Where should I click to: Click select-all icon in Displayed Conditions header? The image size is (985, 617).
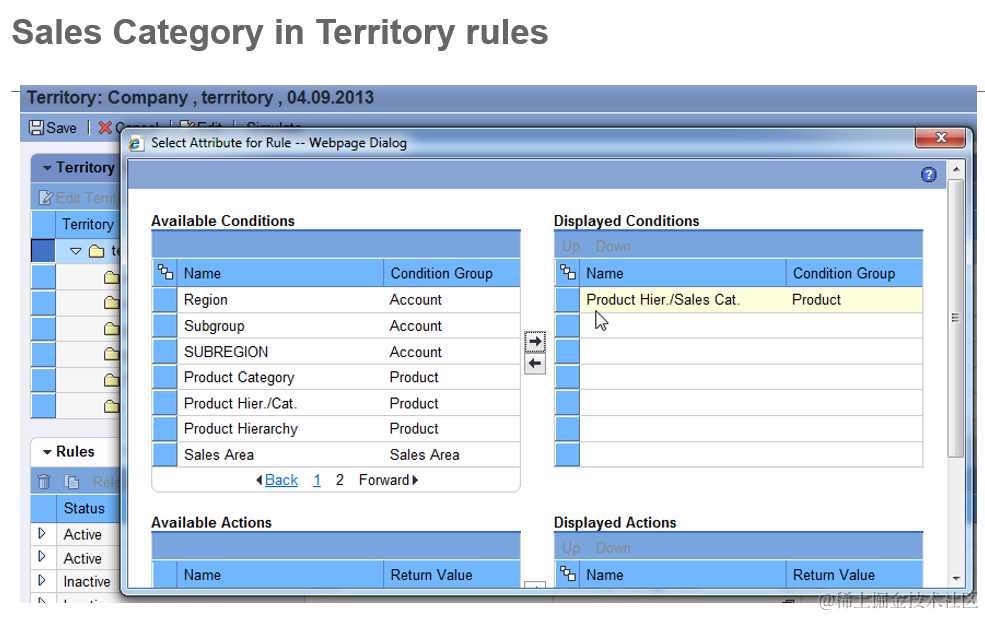coord(568,273)
